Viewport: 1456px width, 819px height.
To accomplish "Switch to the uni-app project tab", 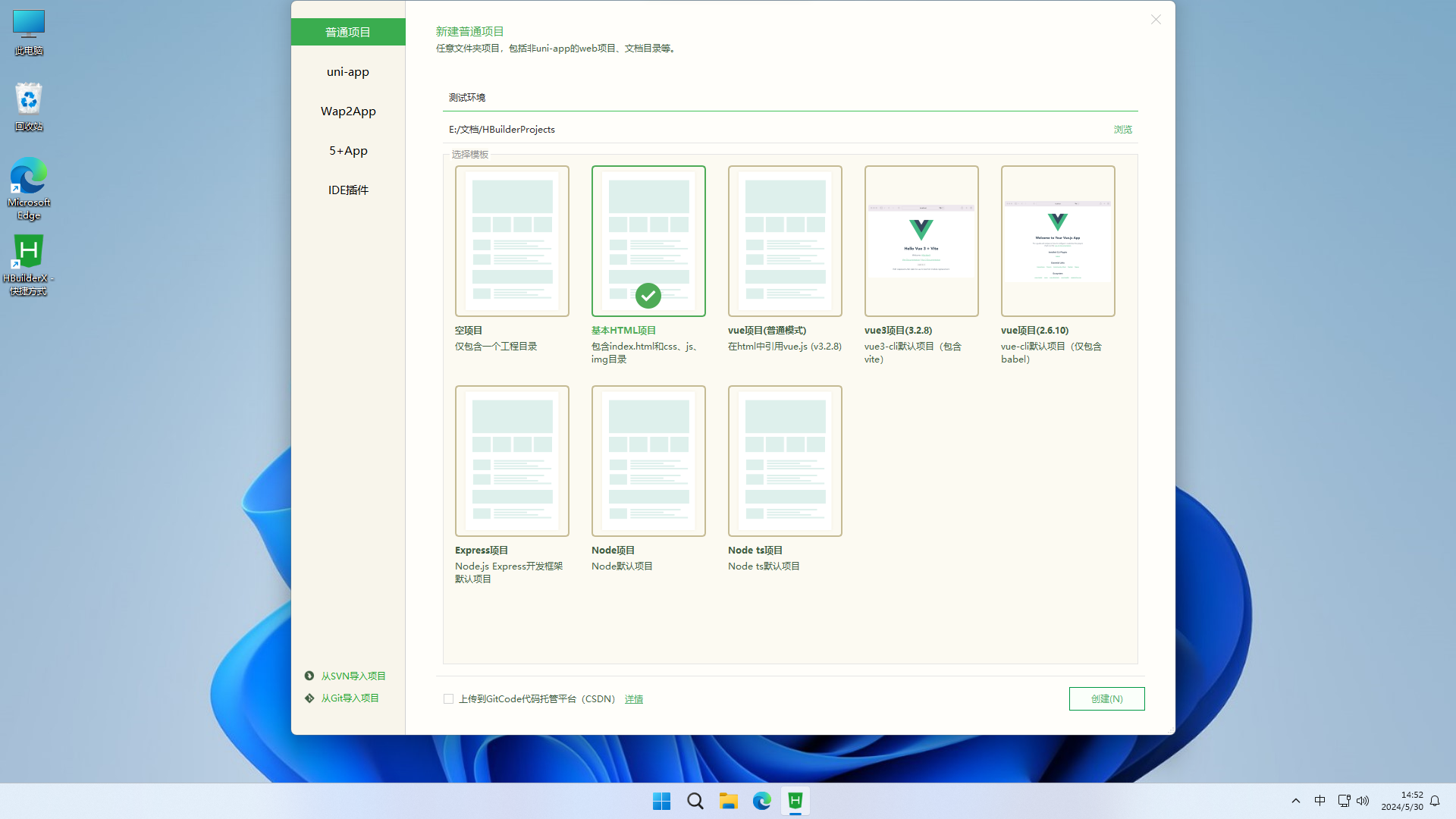I will 348,71.
